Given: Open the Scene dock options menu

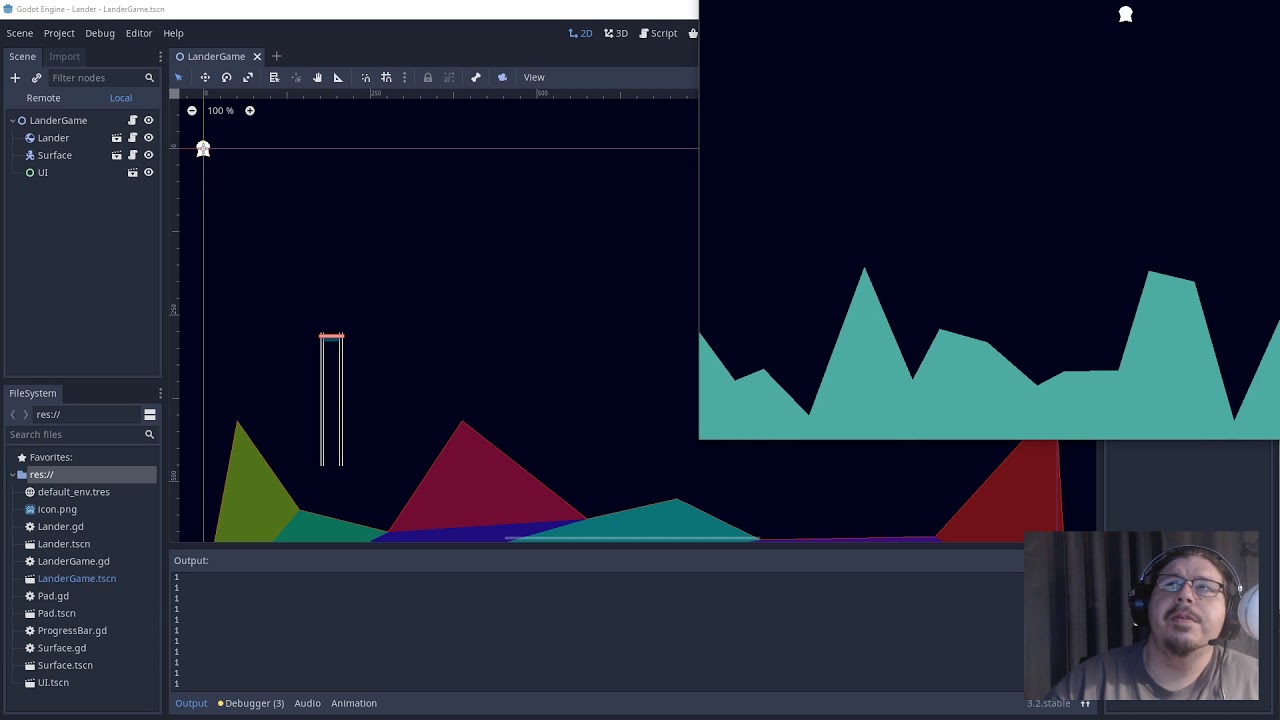Looking at the screenshot, I should 160,57.
